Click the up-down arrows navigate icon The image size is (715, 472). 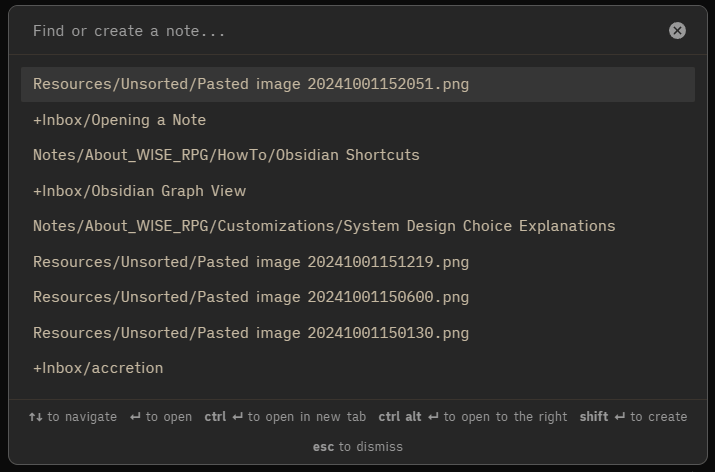tap(36, 417)
